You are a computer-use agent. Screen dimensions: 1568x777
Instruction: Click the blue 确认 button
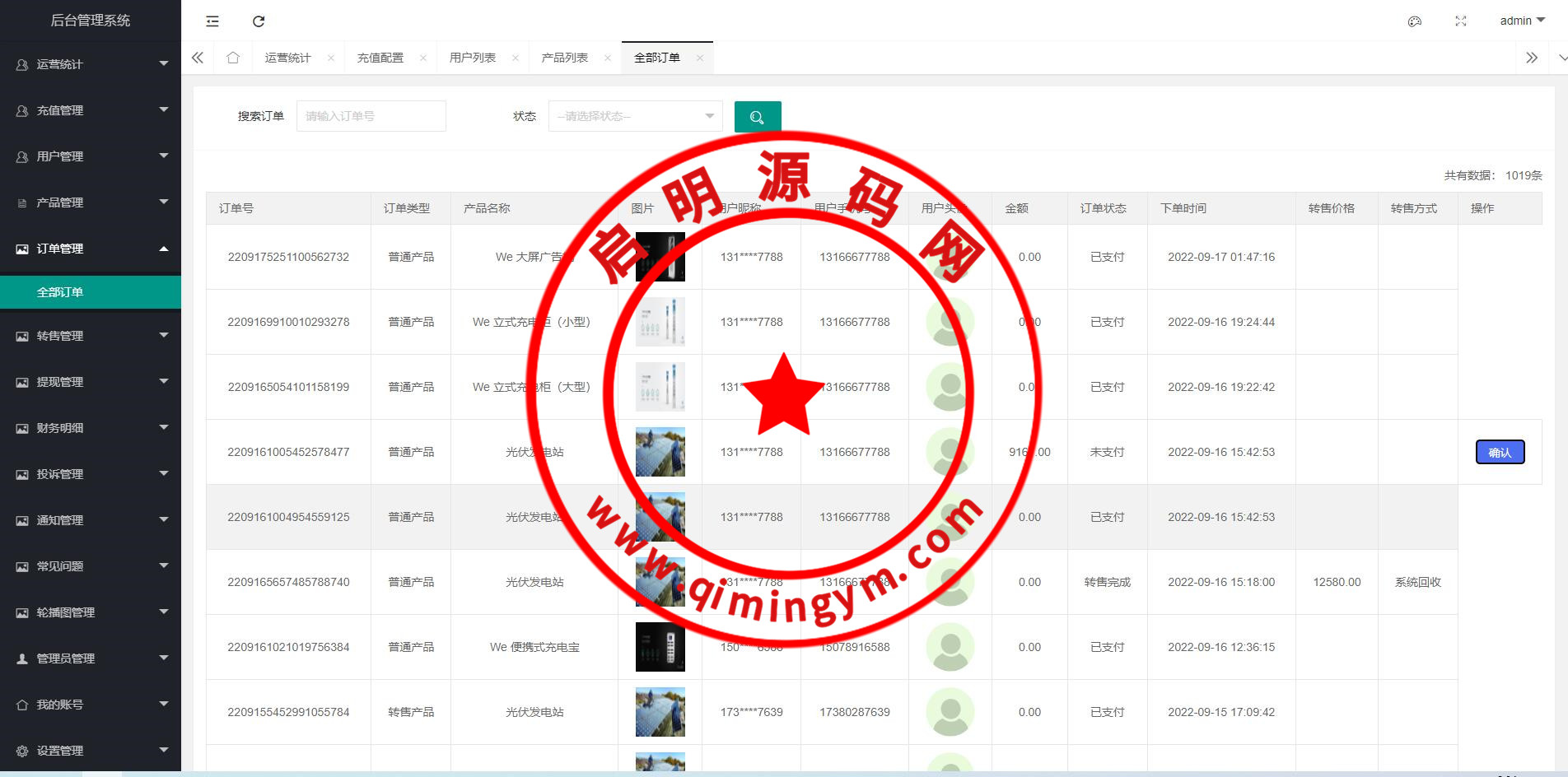(1499, 452)
